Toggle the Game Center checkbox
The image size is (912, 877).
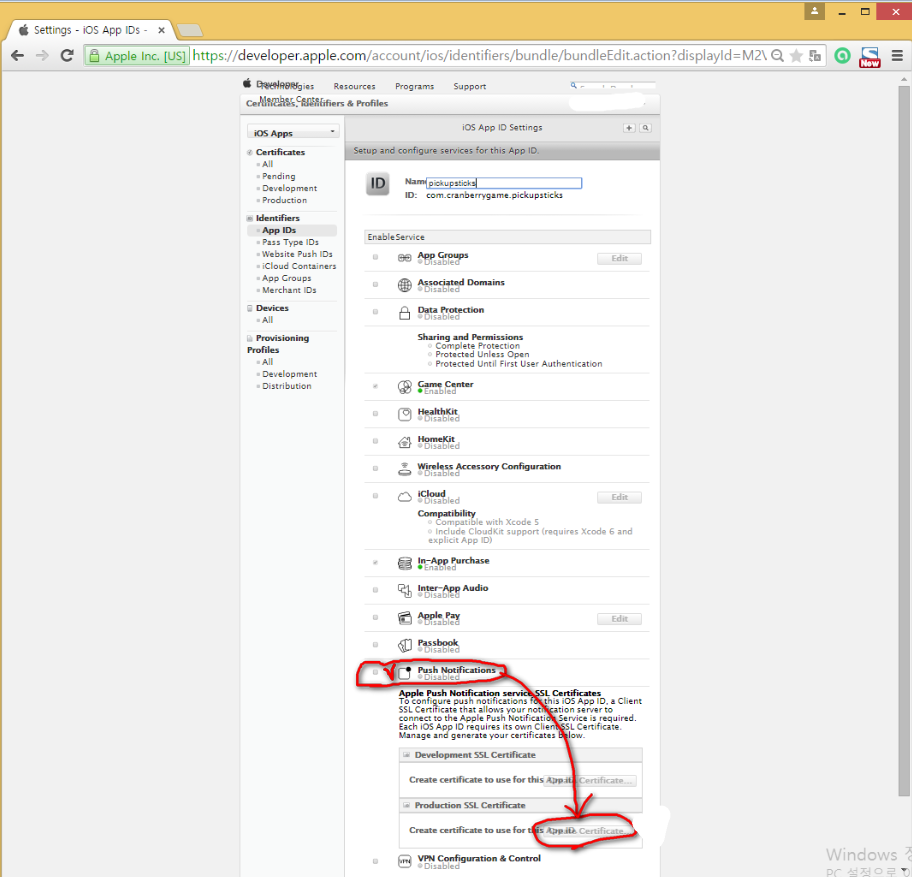point(375,386)
